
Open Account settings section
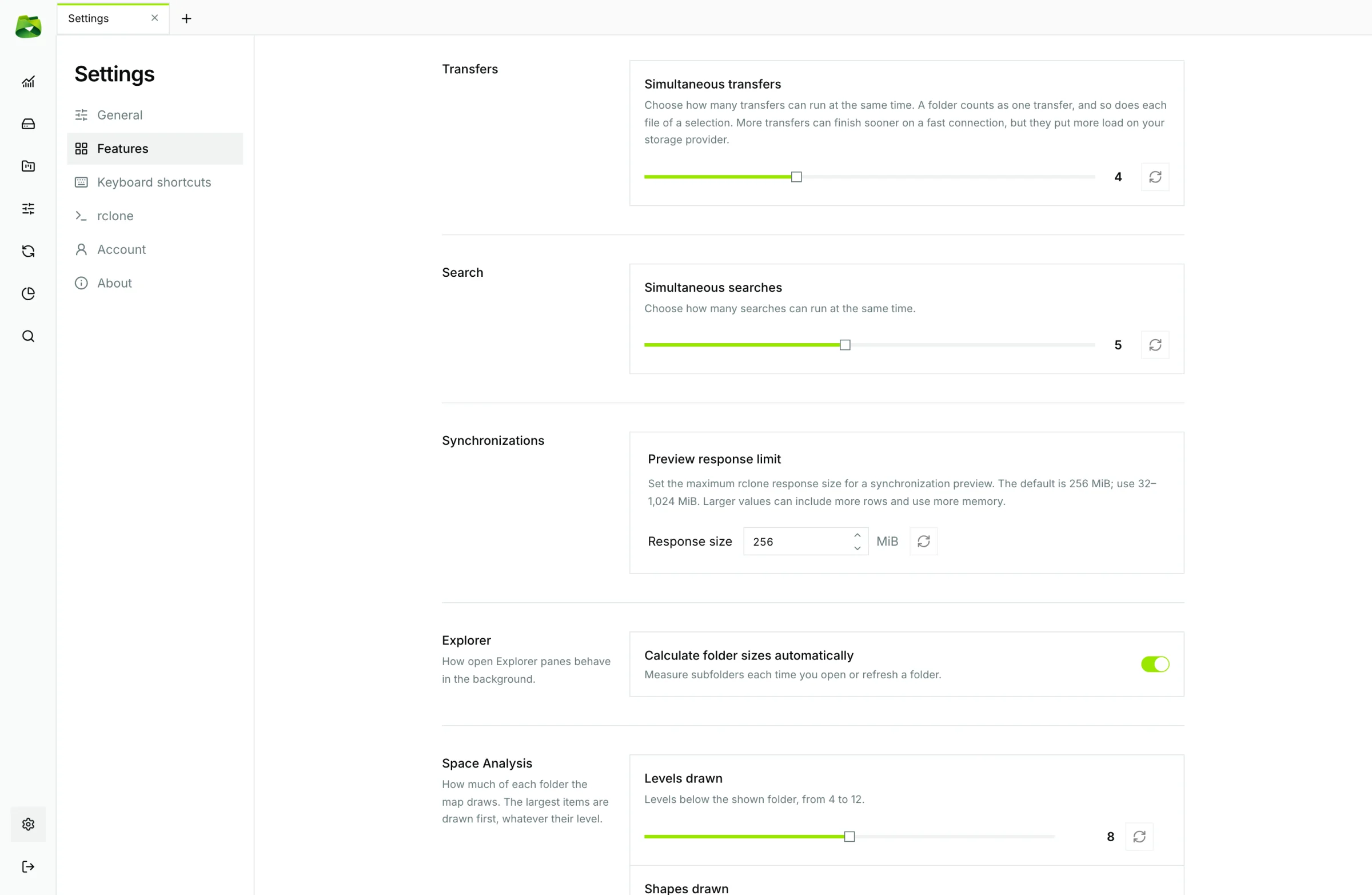tap(155, 250)
